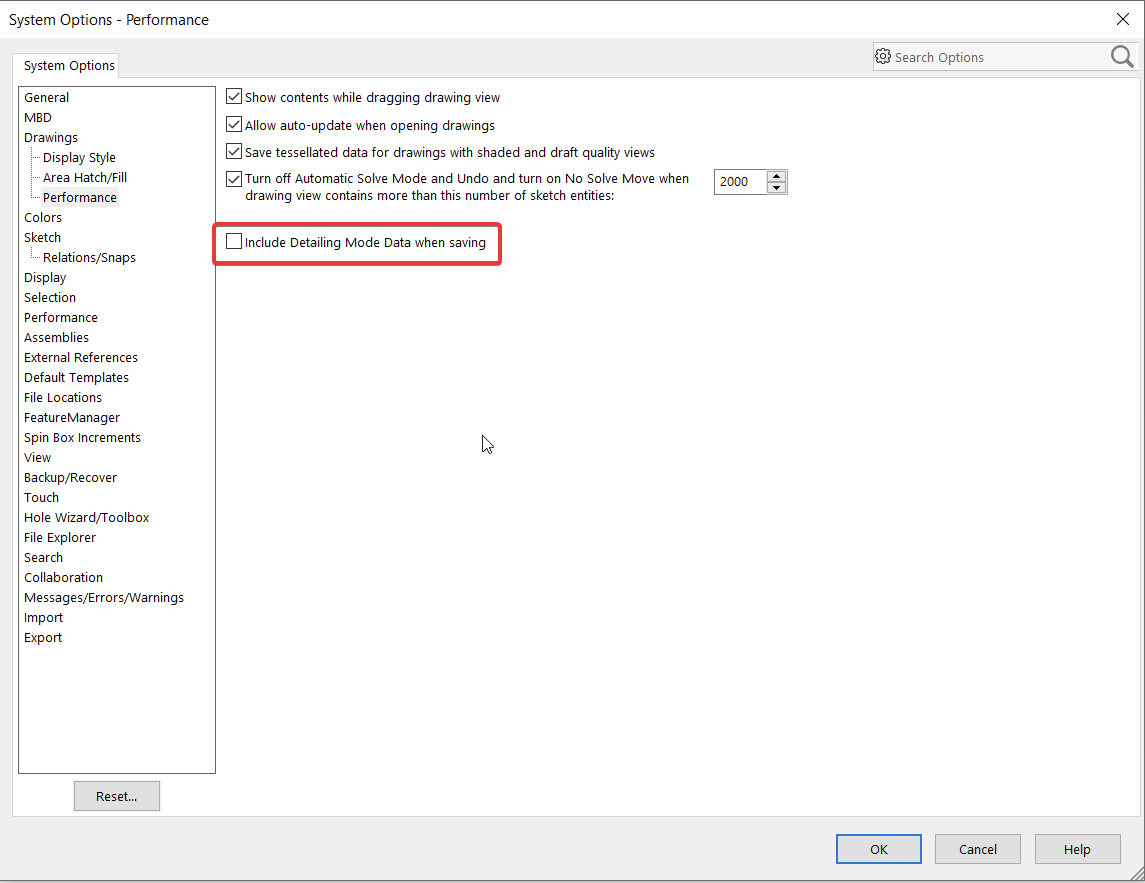Click the Cancel button
Screen dimensions: 1145x883
[978, 849]
